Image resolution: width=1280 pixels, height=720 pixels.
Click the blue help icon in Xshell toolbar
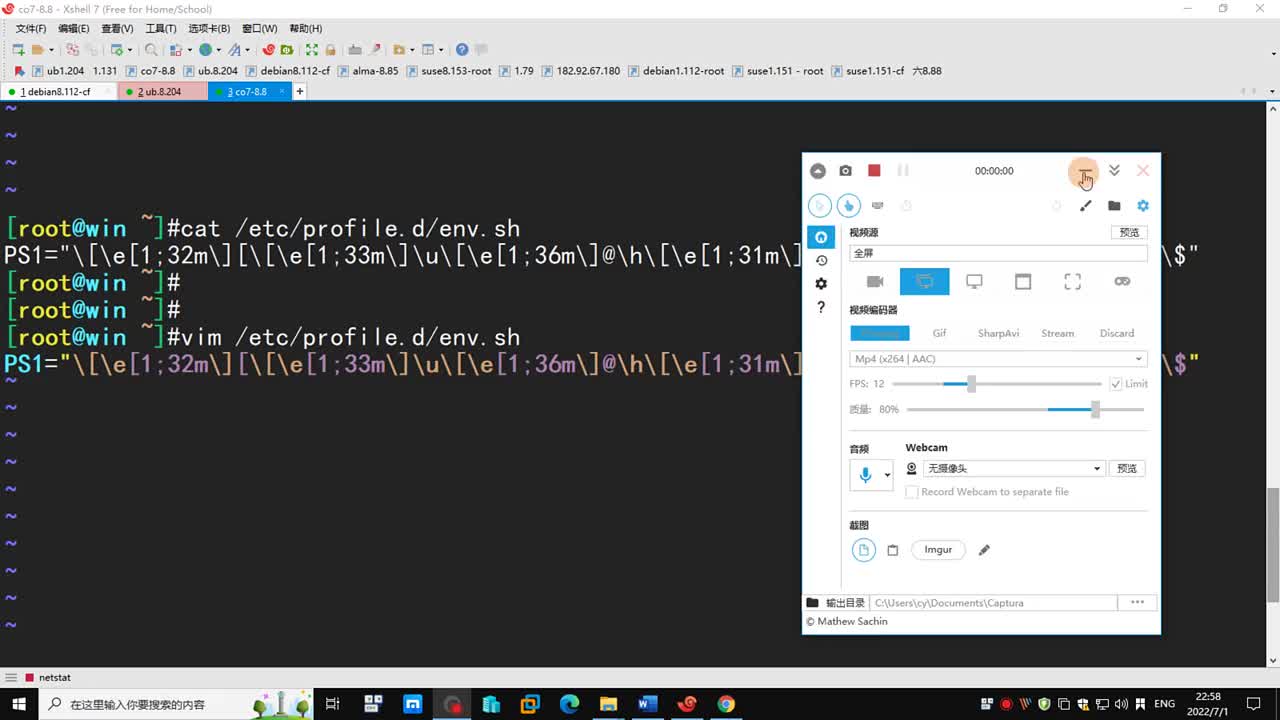pyautogui.click(x=462, y=49)
